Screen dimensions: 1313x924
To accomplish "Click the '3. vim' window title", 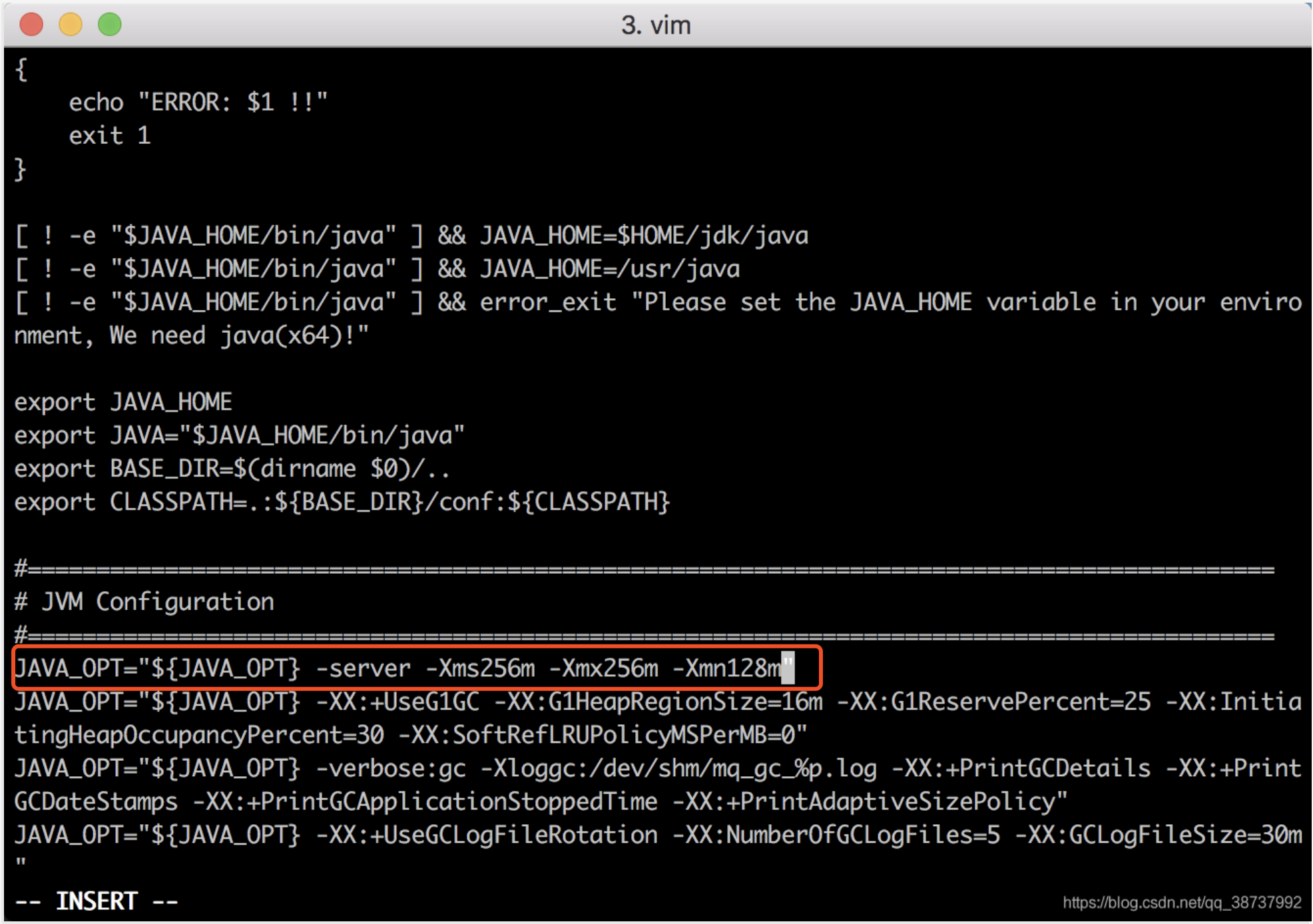I will [x=656, y=25].
